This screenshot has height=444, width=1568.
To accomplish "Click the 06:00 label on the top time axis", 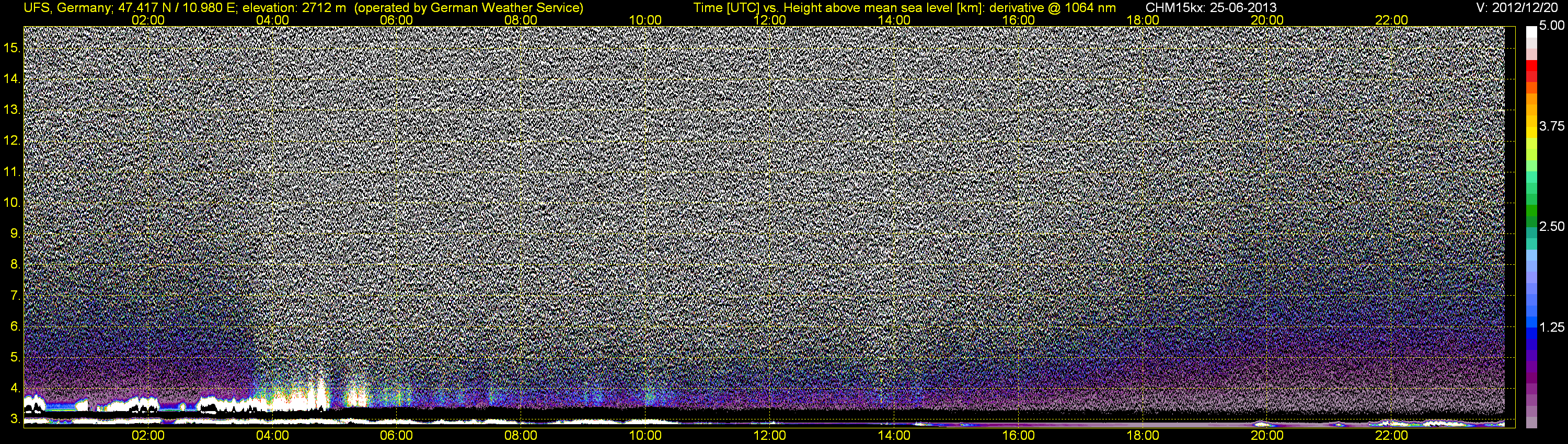I will (396, 20).
